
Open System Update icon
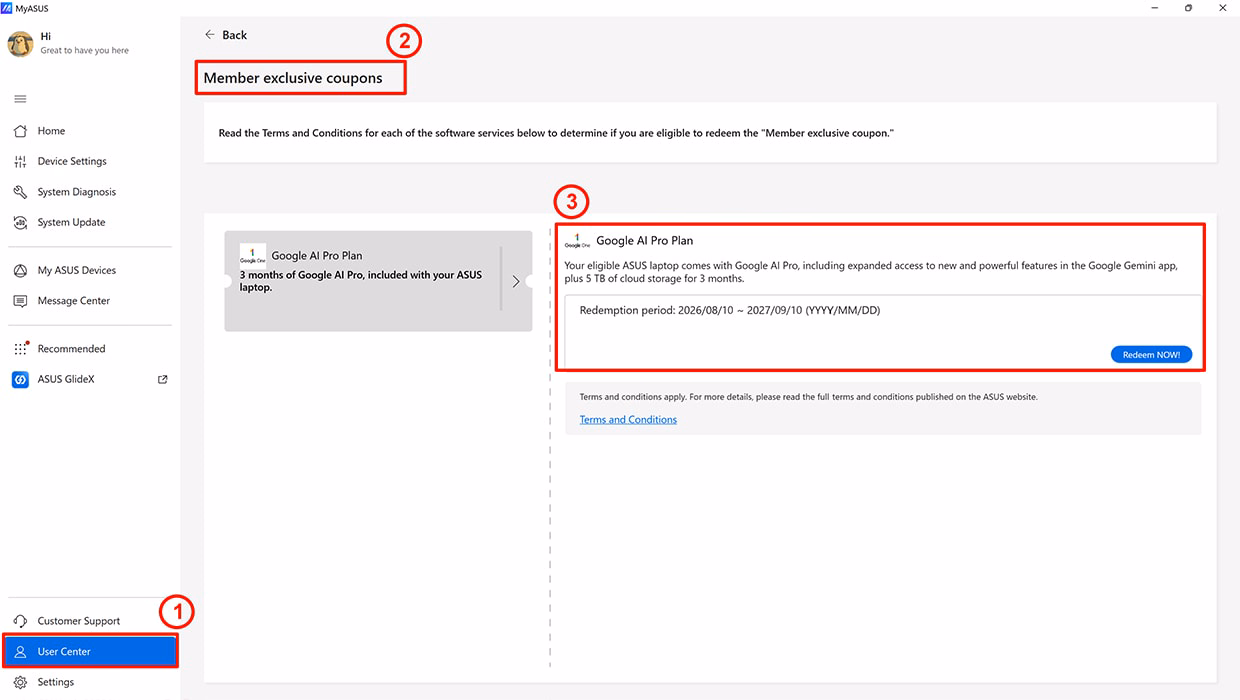pos(20,222)
